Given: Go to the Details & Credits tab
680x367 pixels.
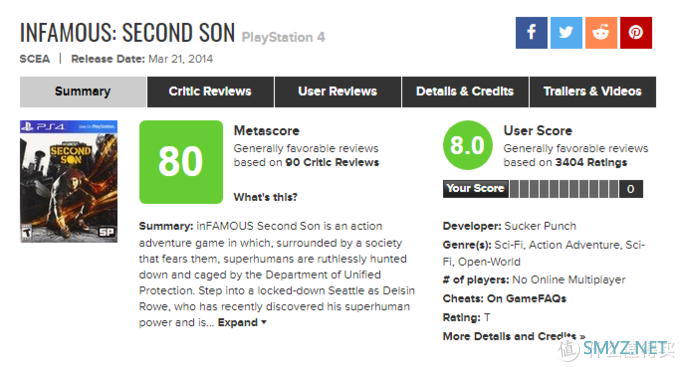Looking at the screenshot, I should tap(465, 92).
